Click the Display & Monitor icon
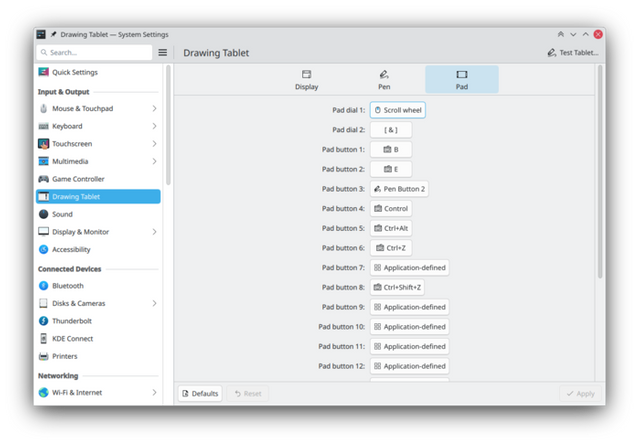 point(43,231)
